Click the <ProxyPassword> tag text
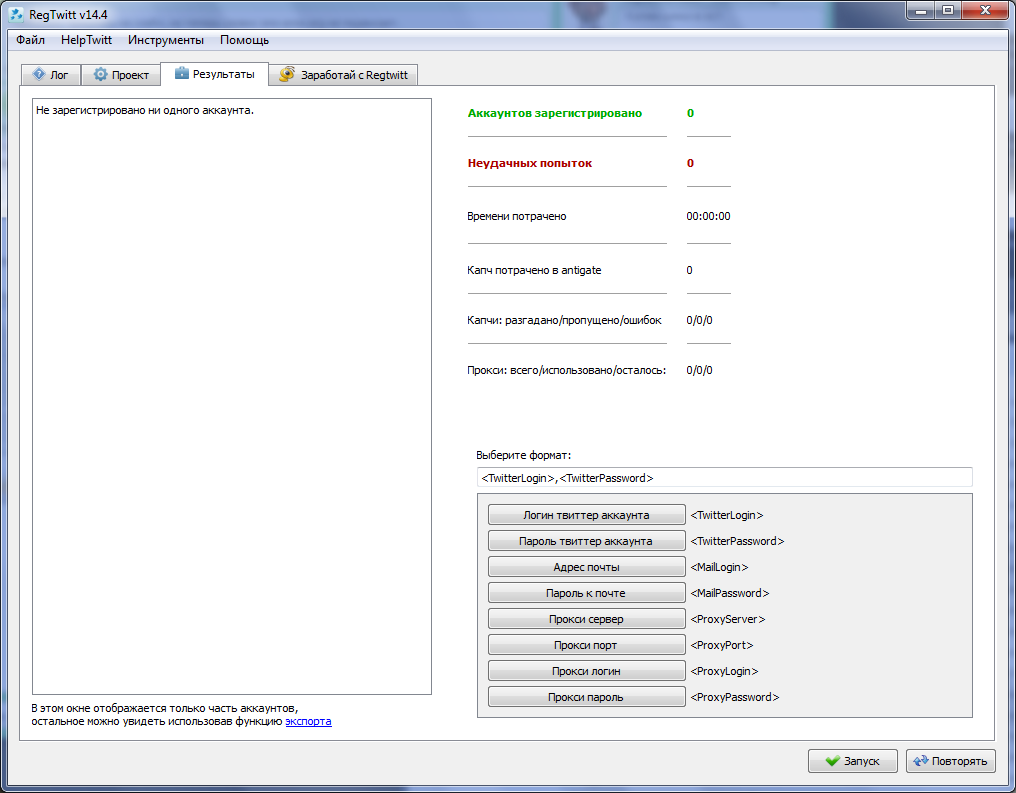 pyautogui.click(x=735, y=697)
